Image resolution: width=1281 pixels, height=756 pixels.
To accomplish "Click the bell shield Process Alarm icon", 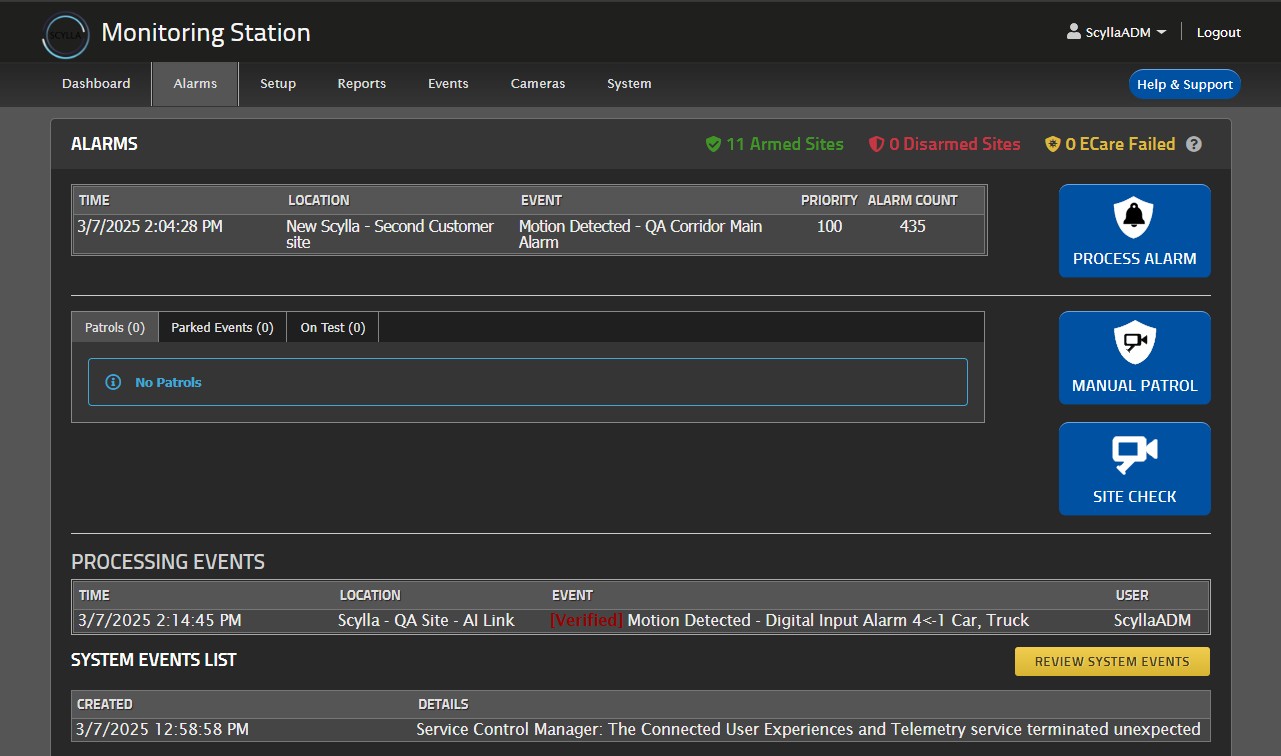I will tap(1134, 216).
